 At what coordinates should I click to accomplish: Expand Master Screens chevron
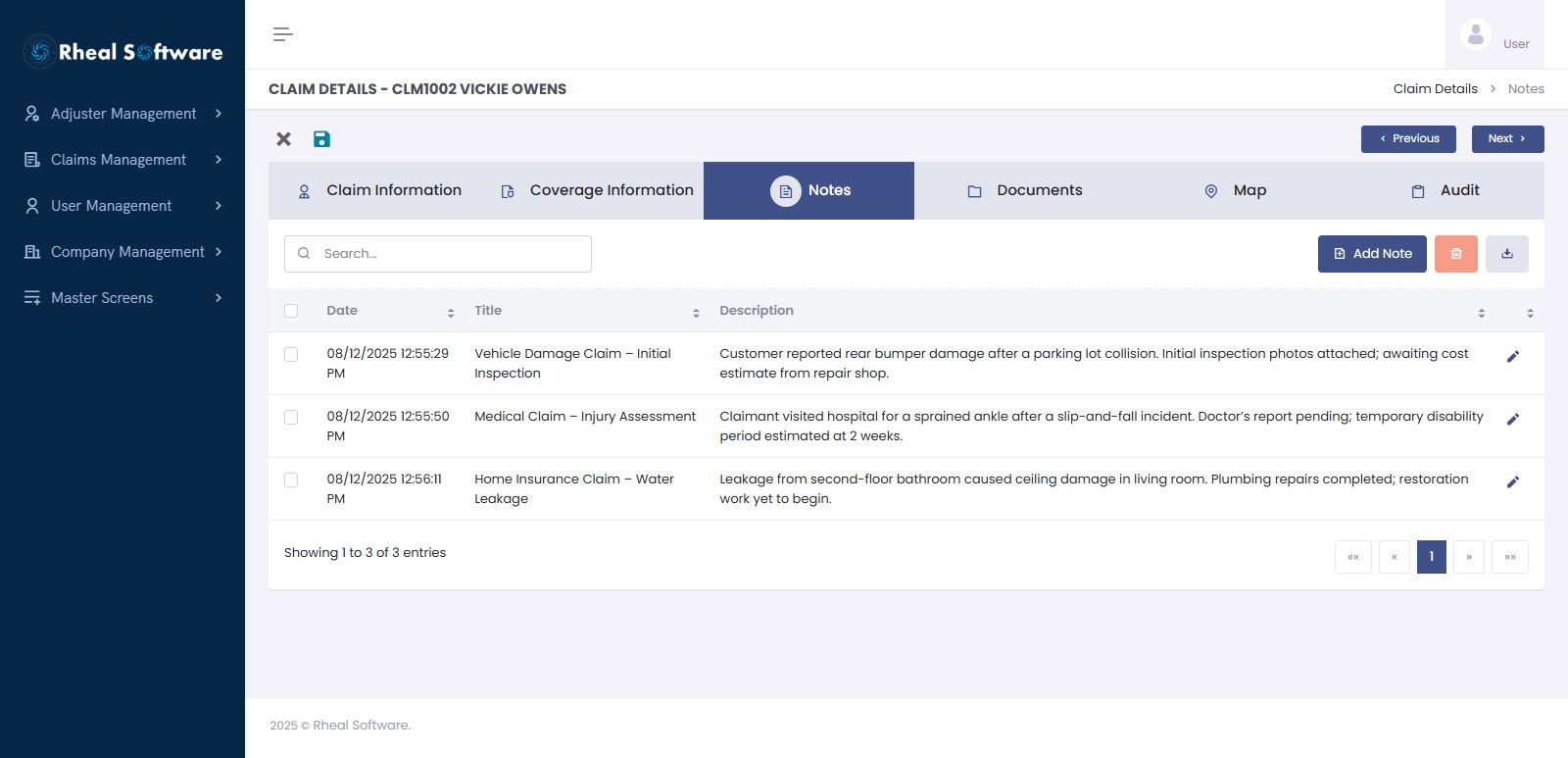[x=219, y=298]
